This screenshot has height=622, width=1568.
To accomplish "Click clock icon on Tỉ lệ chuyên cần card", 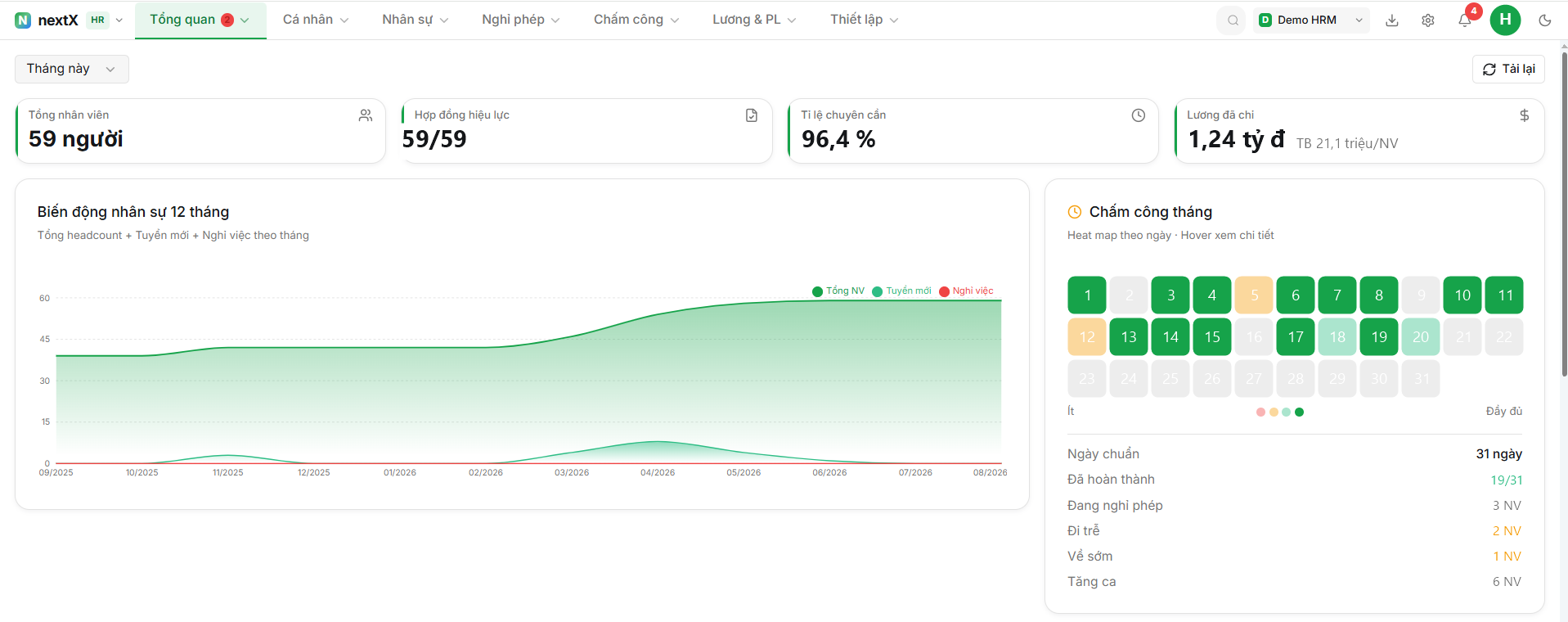I will (1138, 115).
